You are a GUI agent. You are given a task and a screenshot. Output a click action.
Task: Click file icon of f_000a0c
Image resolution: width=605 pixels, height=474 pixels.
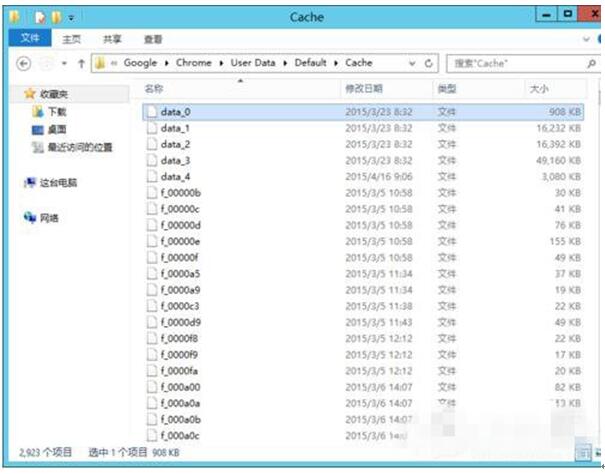coord(152,436)
